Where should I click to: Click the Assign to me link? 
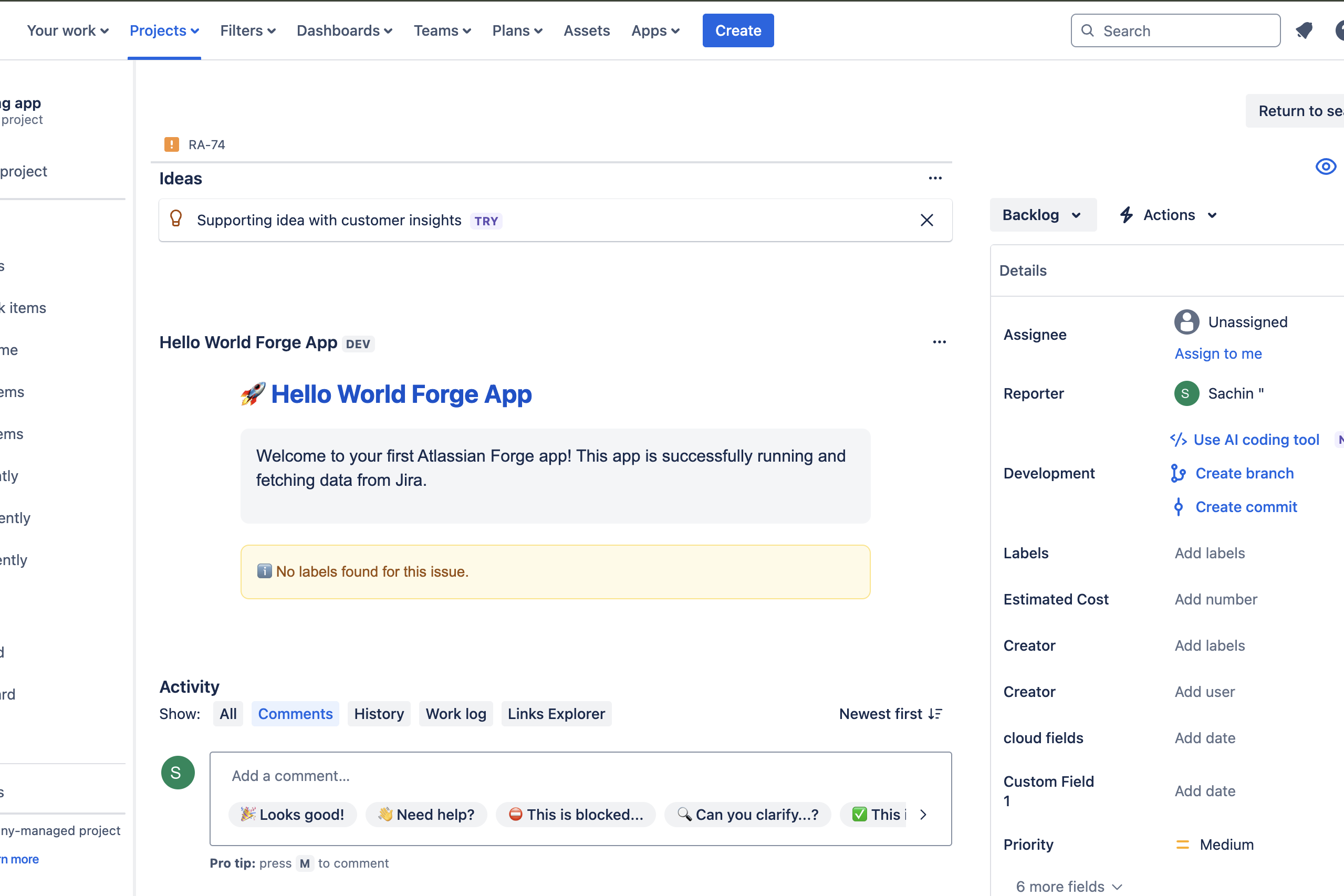[x=1218, y=353]
